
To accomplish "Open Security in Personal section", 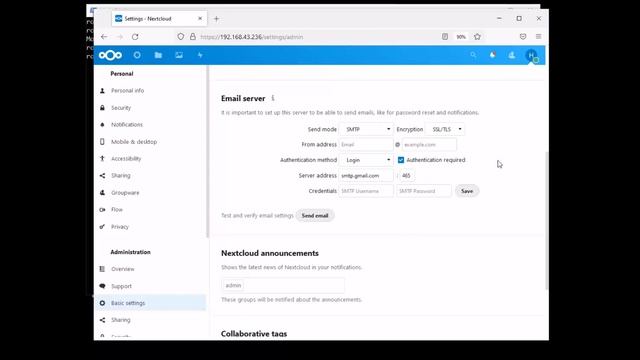I will coord(121,108).
